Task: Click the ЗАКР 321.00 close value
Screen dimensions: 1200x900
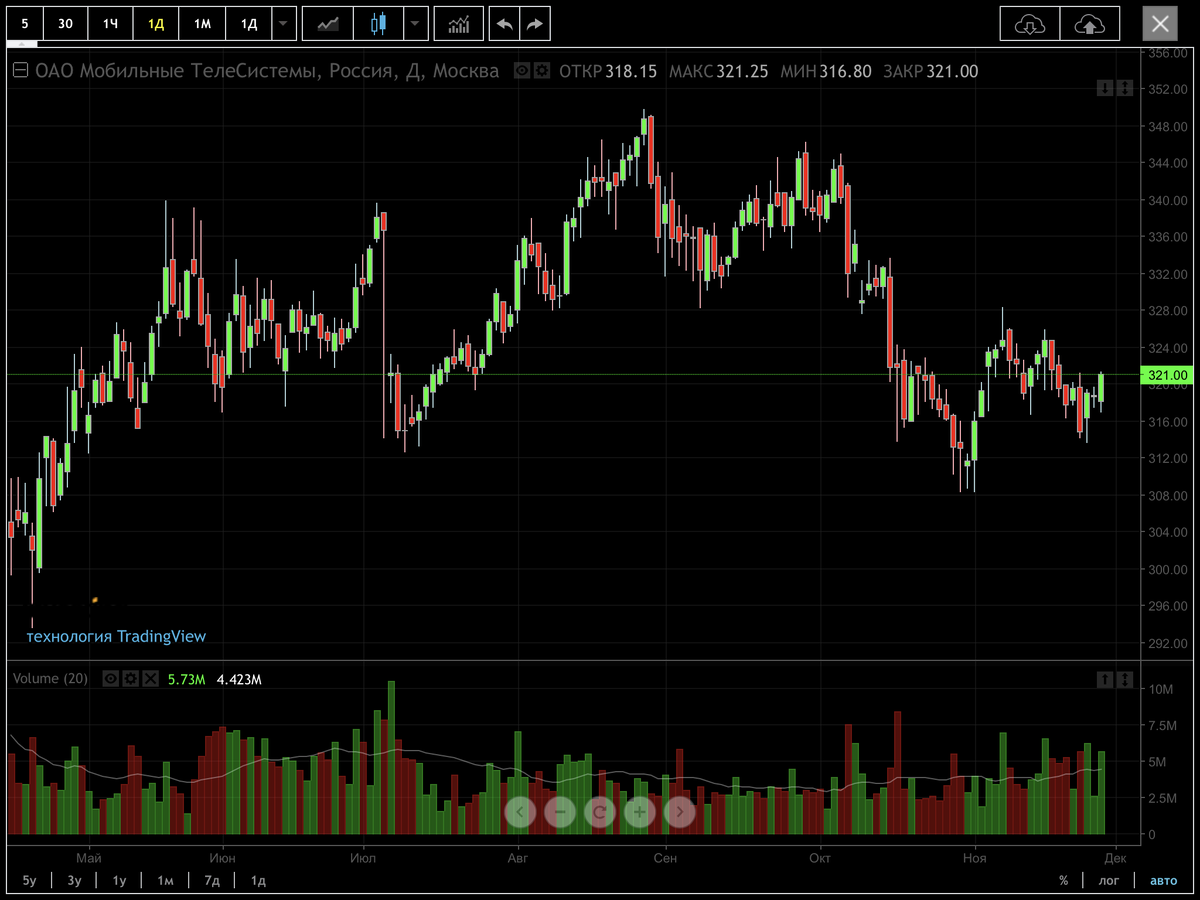Action: (x=929, y=71)
